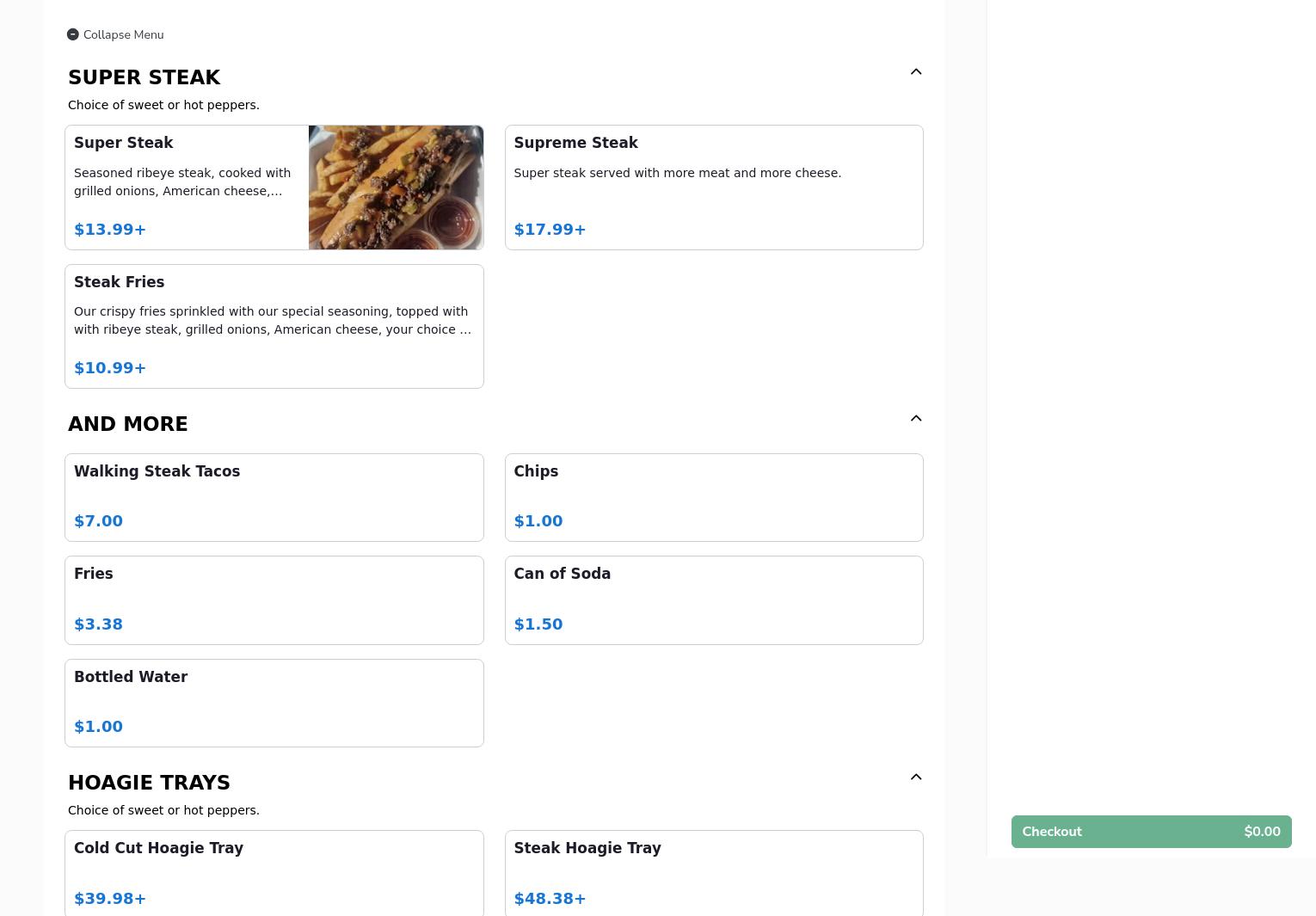Click the Super Steak item title
1316x916 pixels.
(124, 143)
